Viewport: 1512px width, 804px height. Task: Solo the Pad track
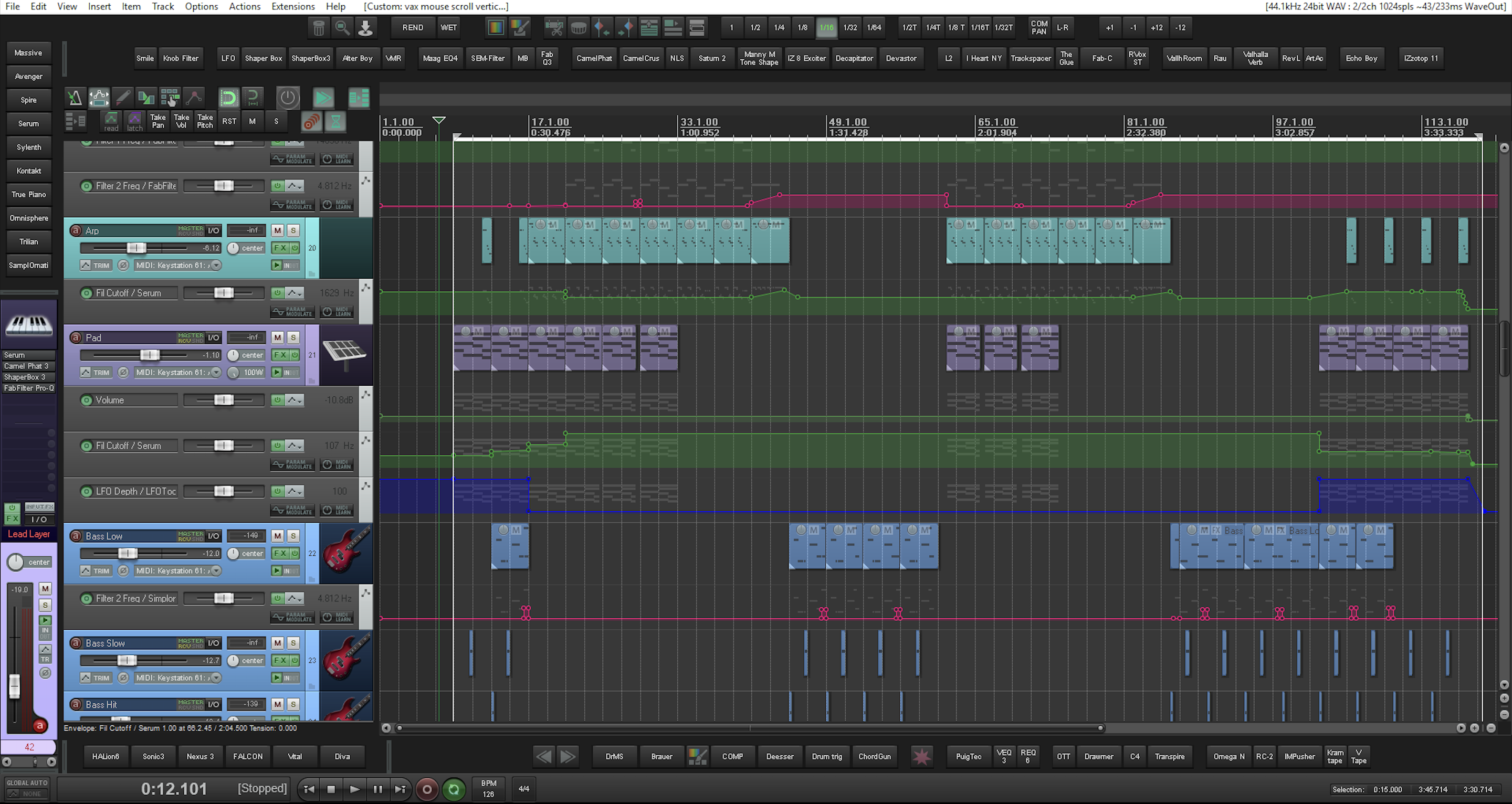pyautogui.click(x=293, y=337)
